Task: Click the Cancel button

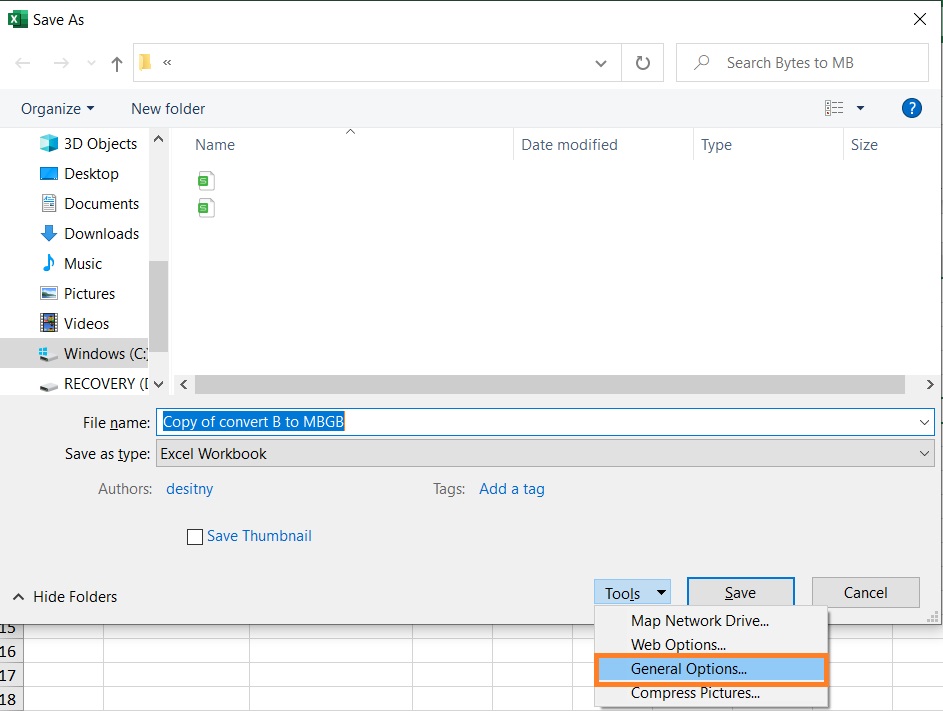Action: coord(865,592)
